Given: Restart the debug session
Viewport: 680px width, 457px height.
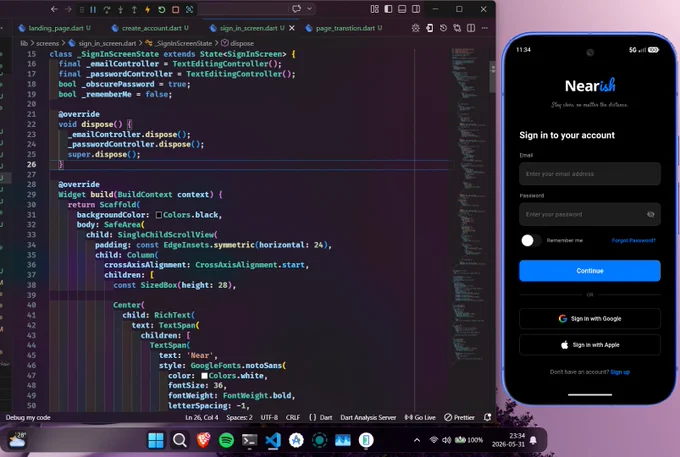Looking at the screenshot, I should tap(161, 10).
